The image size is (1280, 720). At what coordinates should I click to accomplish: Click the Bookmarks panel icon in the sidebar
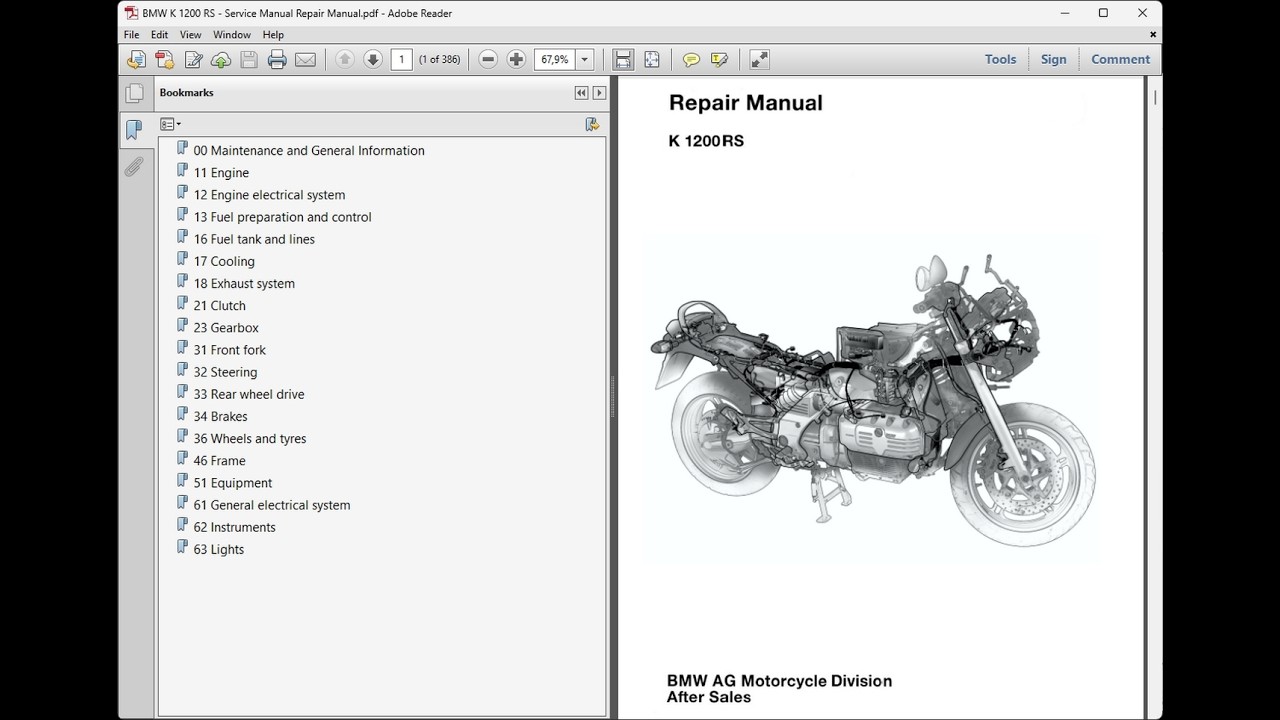[134, 130]
